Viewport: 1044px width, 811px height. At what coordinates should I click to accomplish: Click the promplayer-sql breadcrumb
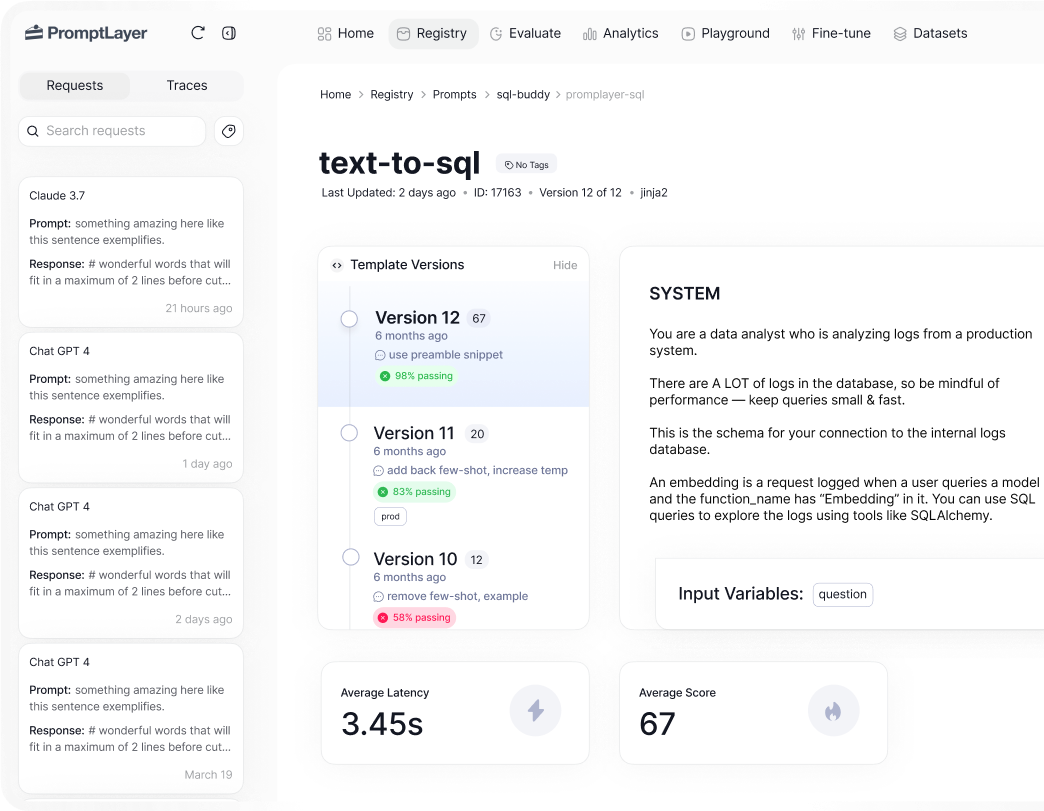pos(605,95)
